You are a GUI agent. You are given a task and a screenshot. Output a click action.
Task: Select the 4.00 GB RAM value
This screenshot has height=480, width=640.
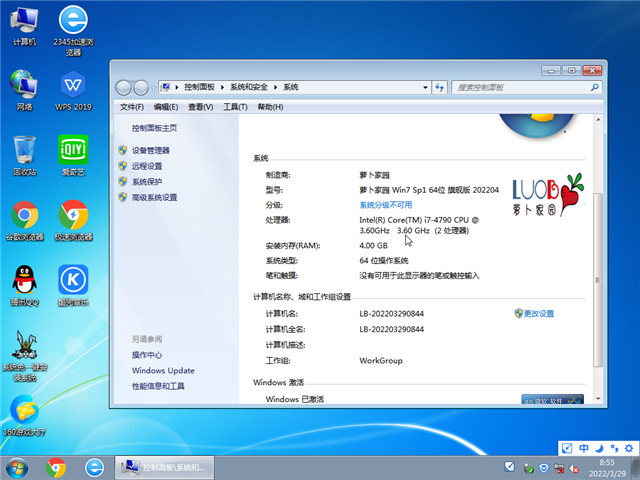click(373, 245)
